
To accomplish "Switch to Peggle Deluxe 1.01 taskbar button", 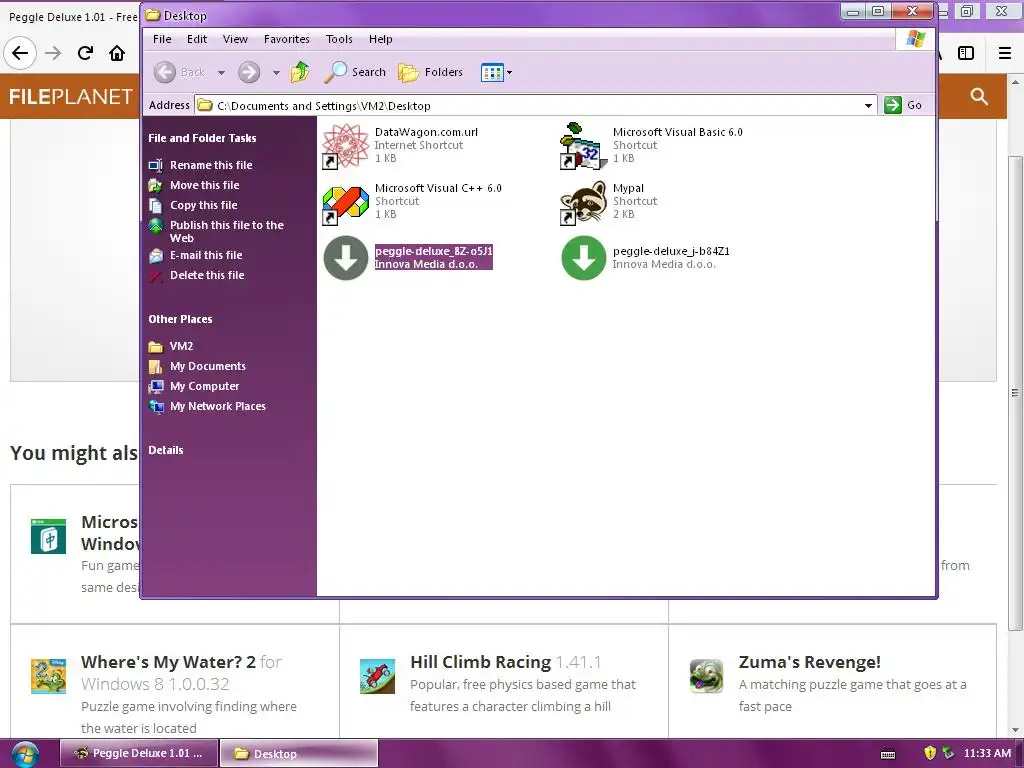I will point(138,754).
